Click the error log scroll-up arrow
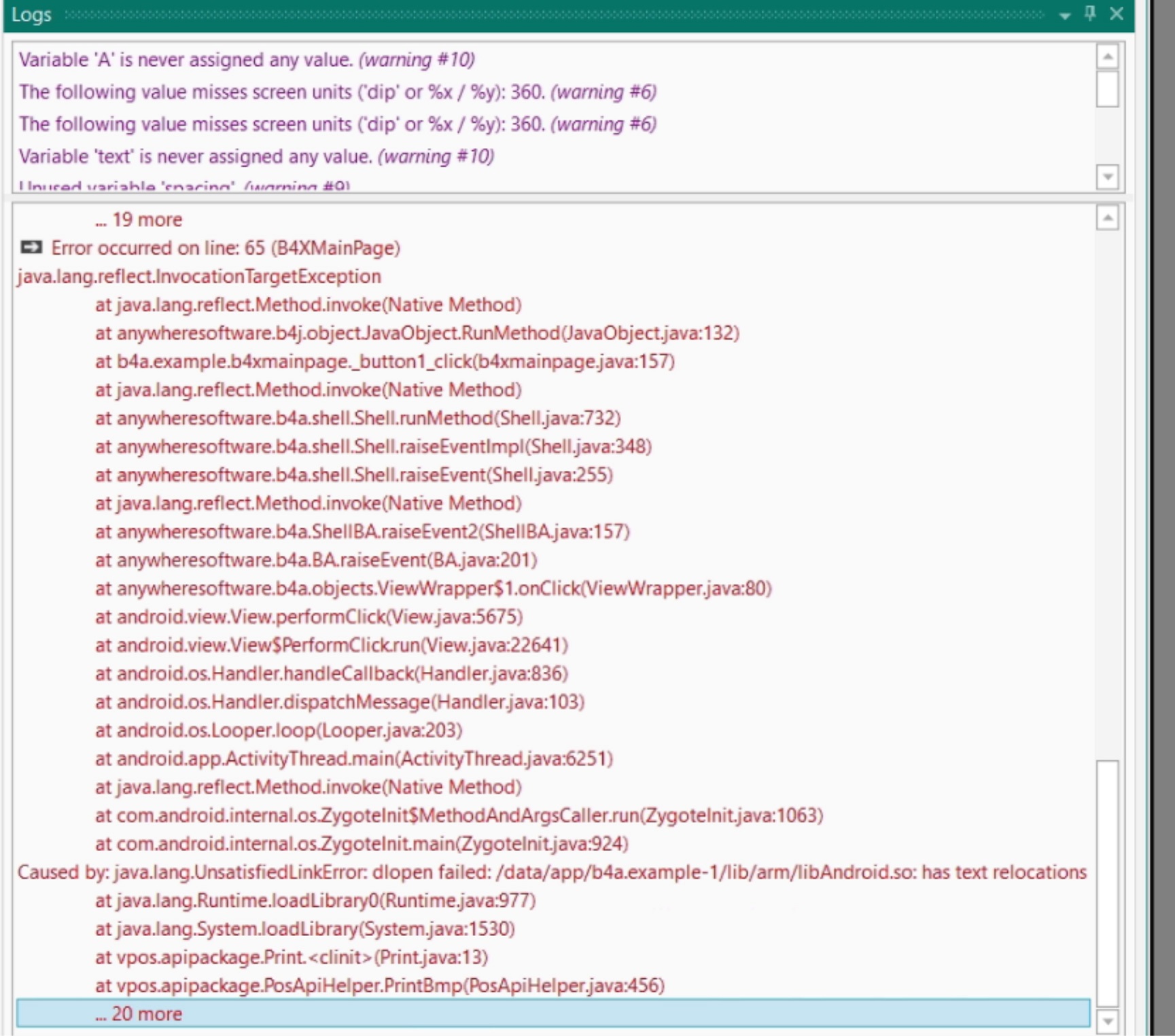1175x1036 pixels. click(1108, 218)
